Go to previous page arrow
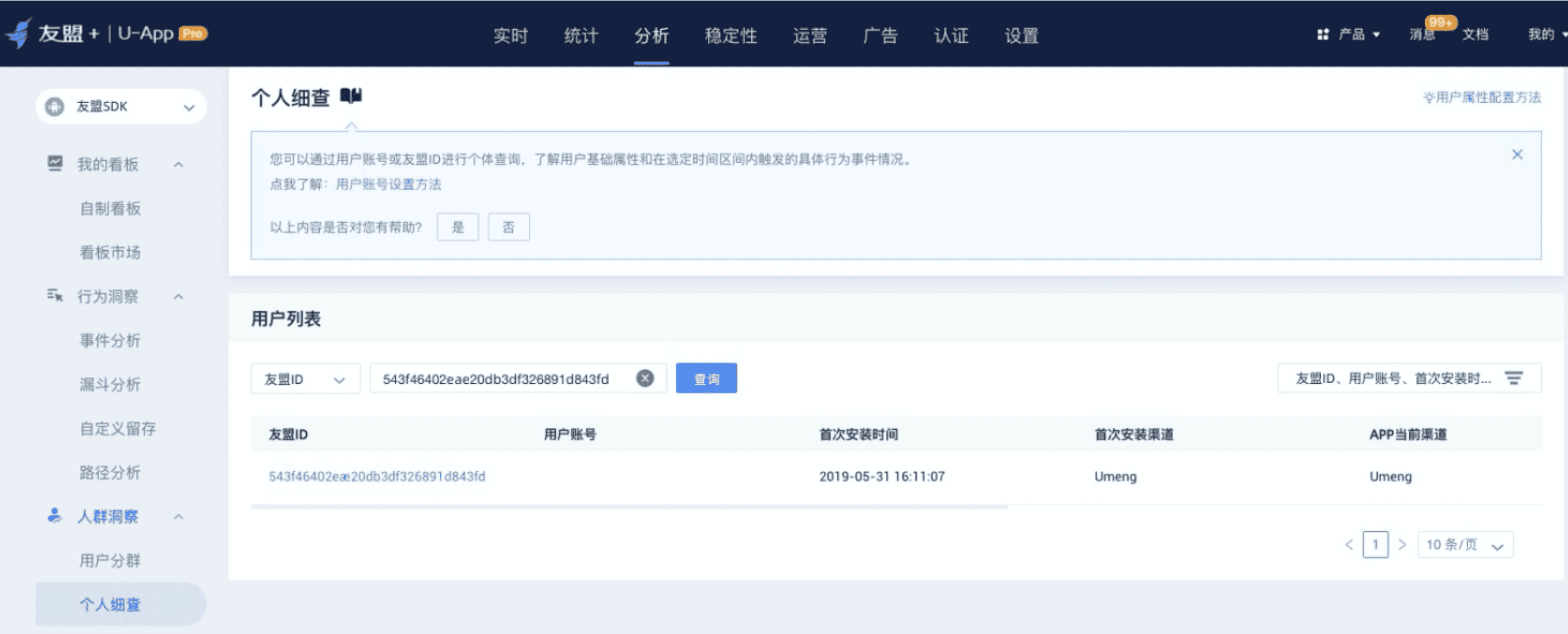 (x=1349, y=544)
